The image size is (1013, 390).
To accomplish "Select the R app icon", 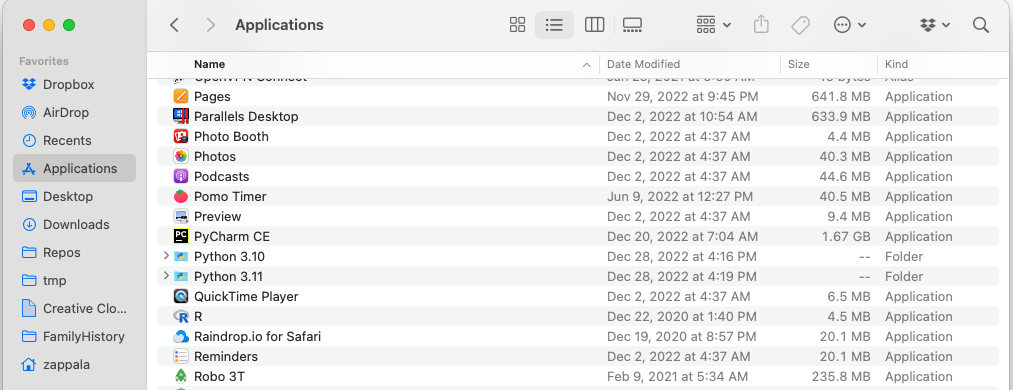I will click(x=181, y=316).
